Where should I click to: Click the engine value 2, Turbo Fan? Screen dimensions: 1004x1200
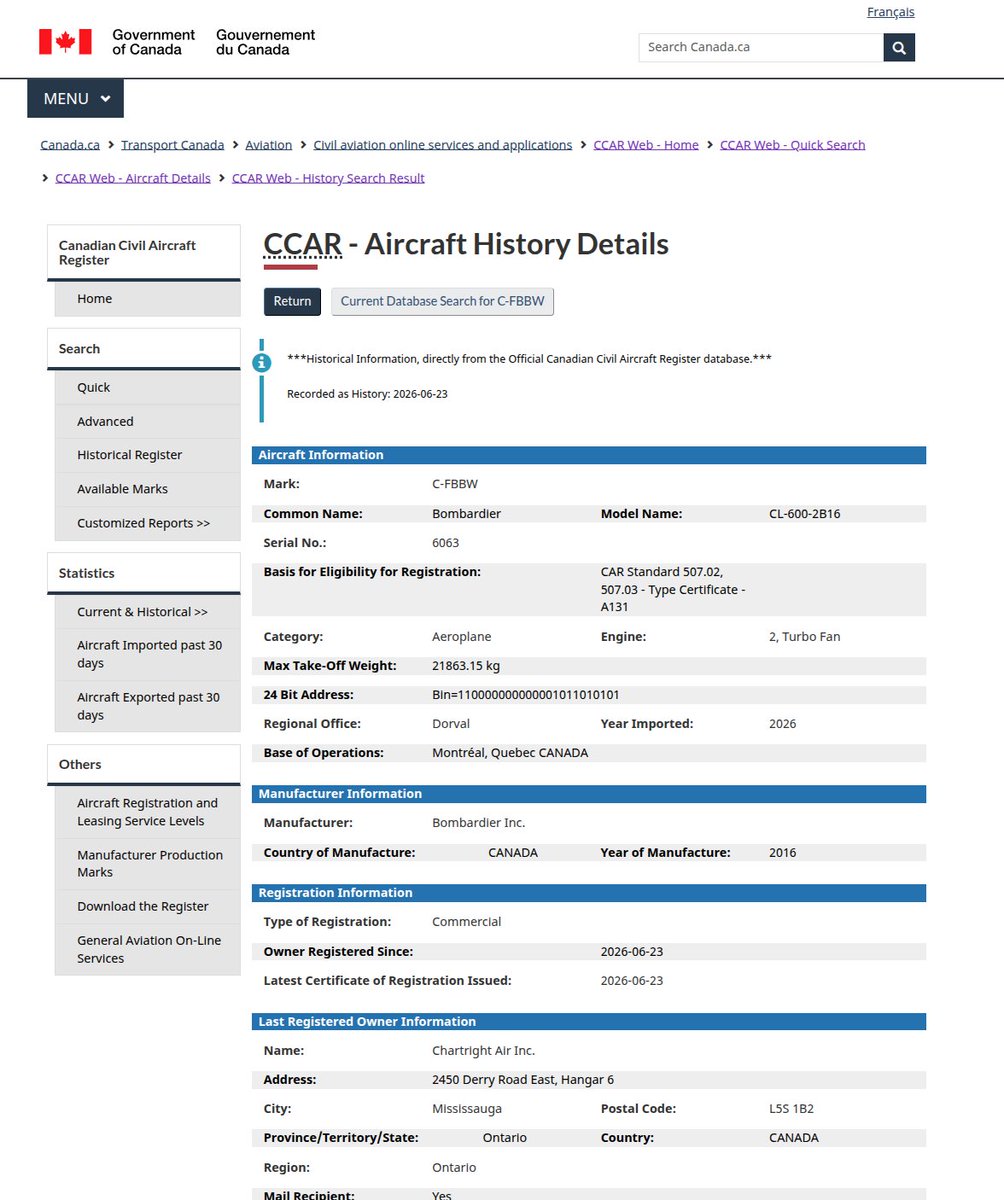804,637
